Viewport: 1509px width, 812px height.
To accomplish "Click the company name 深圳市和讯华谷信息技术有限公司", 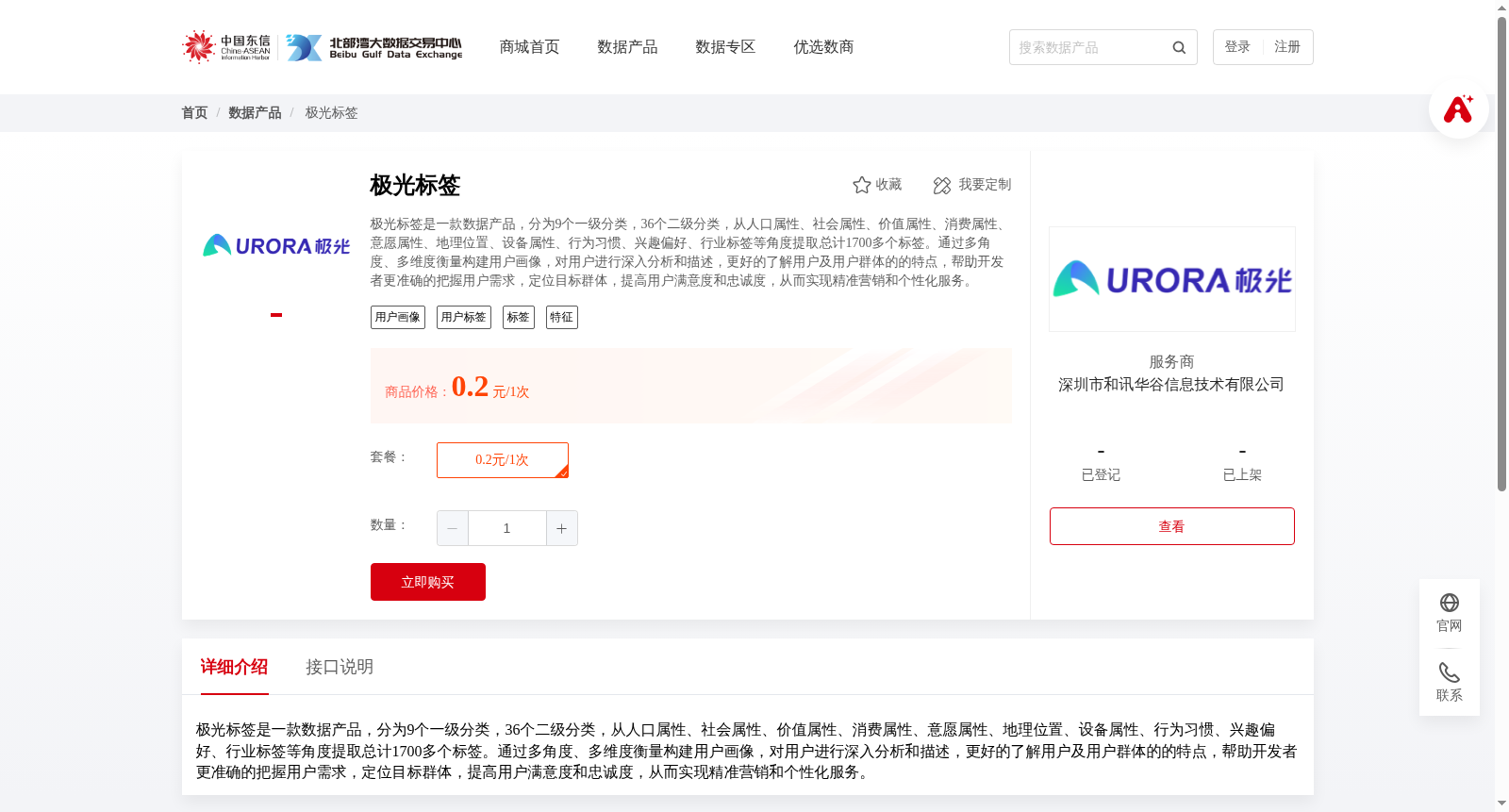I will click(1171, 385).
